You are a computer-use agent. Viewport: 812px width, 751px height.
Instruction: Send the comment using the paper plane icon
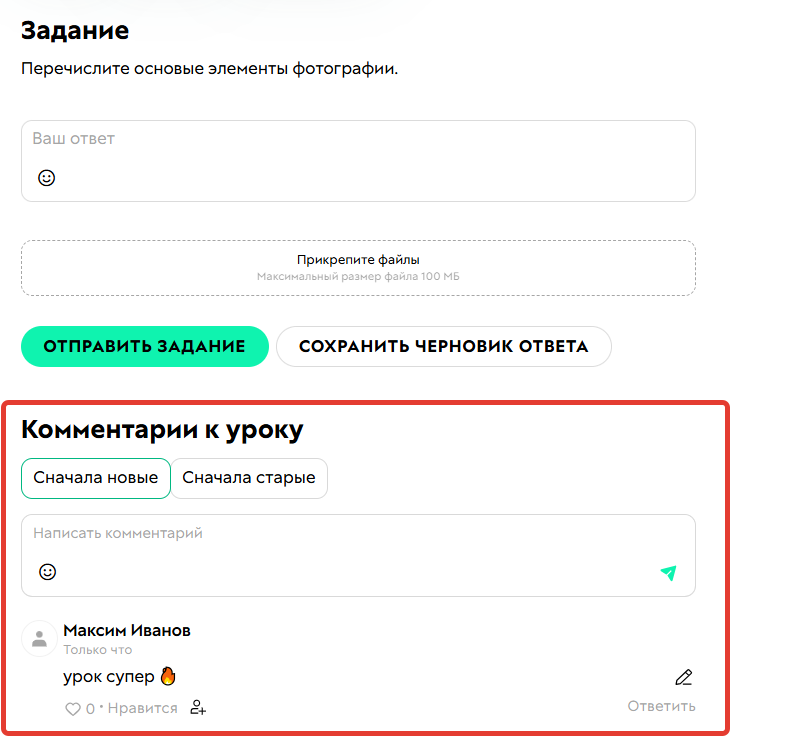tap(669, 573)
